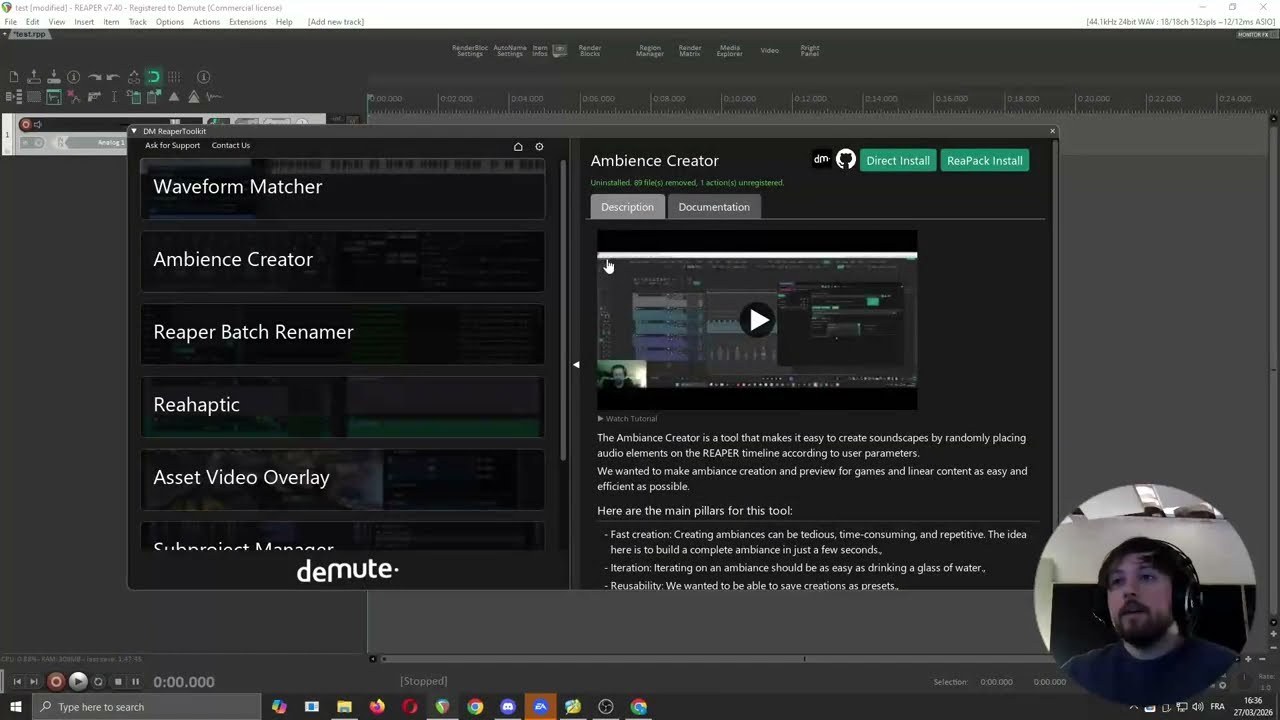Viewport: 1280px width, 720px height.
Task: Open the GitHub icon link
Action: [x=846, y=160]
